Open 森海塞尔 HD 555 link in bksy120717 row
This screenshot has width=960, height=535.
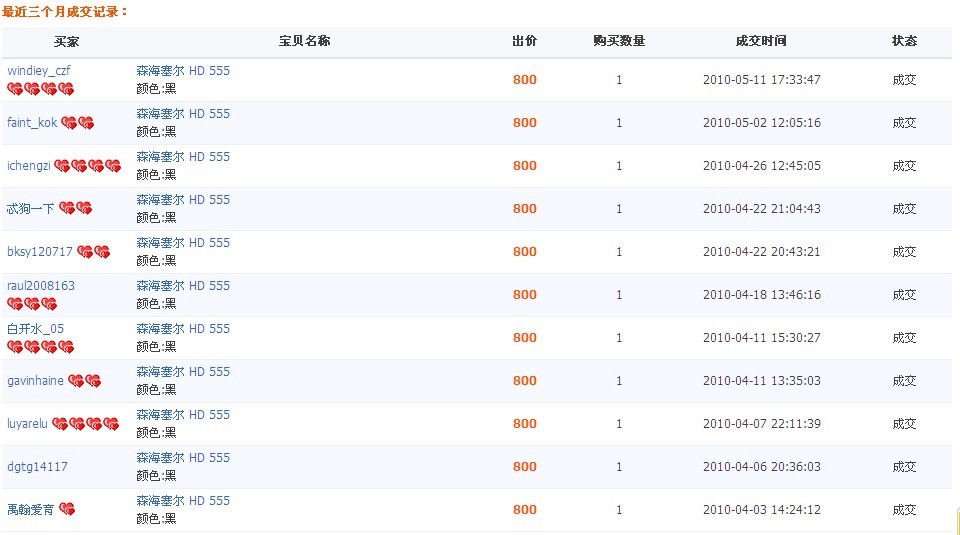point(183,242)
